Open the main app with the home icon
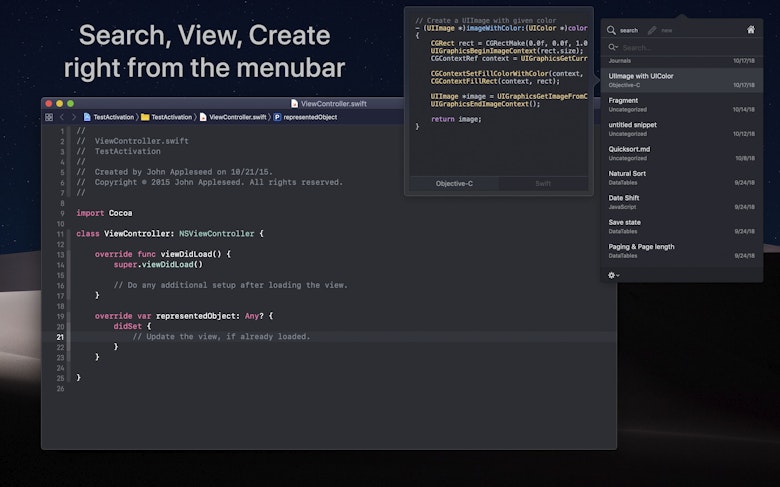The width and height of the screenshot is (780, 487). point(751,30)
